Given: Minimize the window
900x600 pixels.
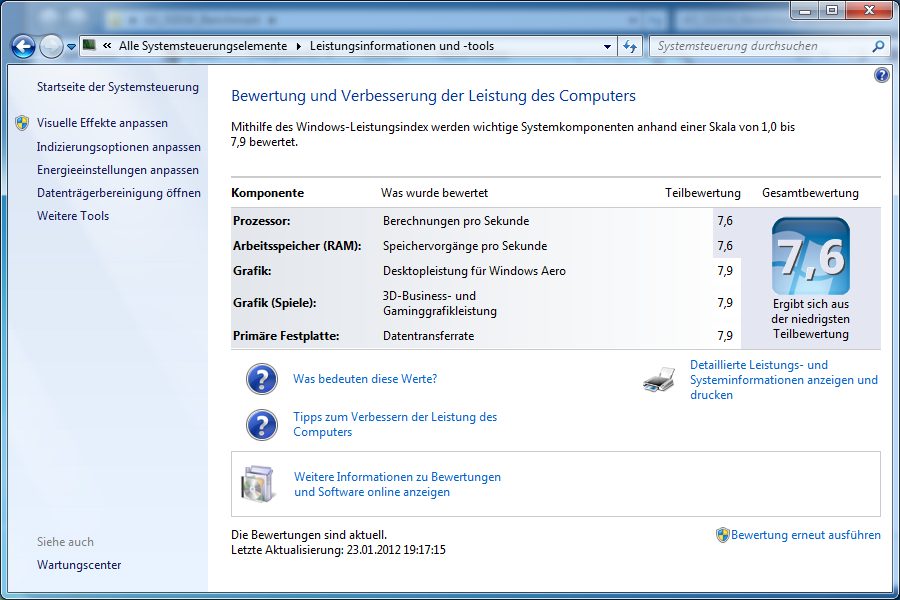Looking at the screenshot, I should point(805,10).
